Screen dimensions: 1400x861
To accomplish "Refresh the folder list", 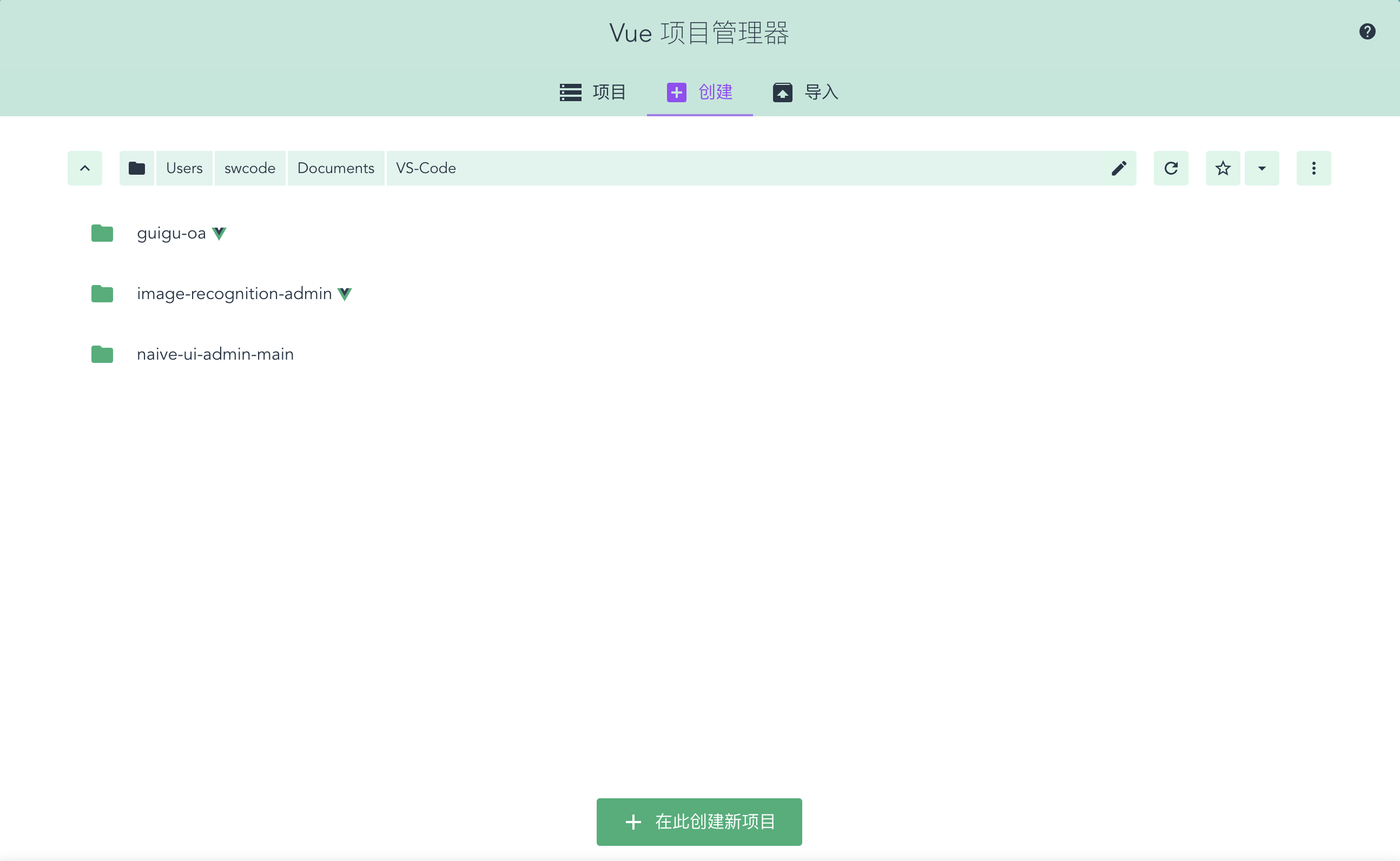I will pos(1171,168).
